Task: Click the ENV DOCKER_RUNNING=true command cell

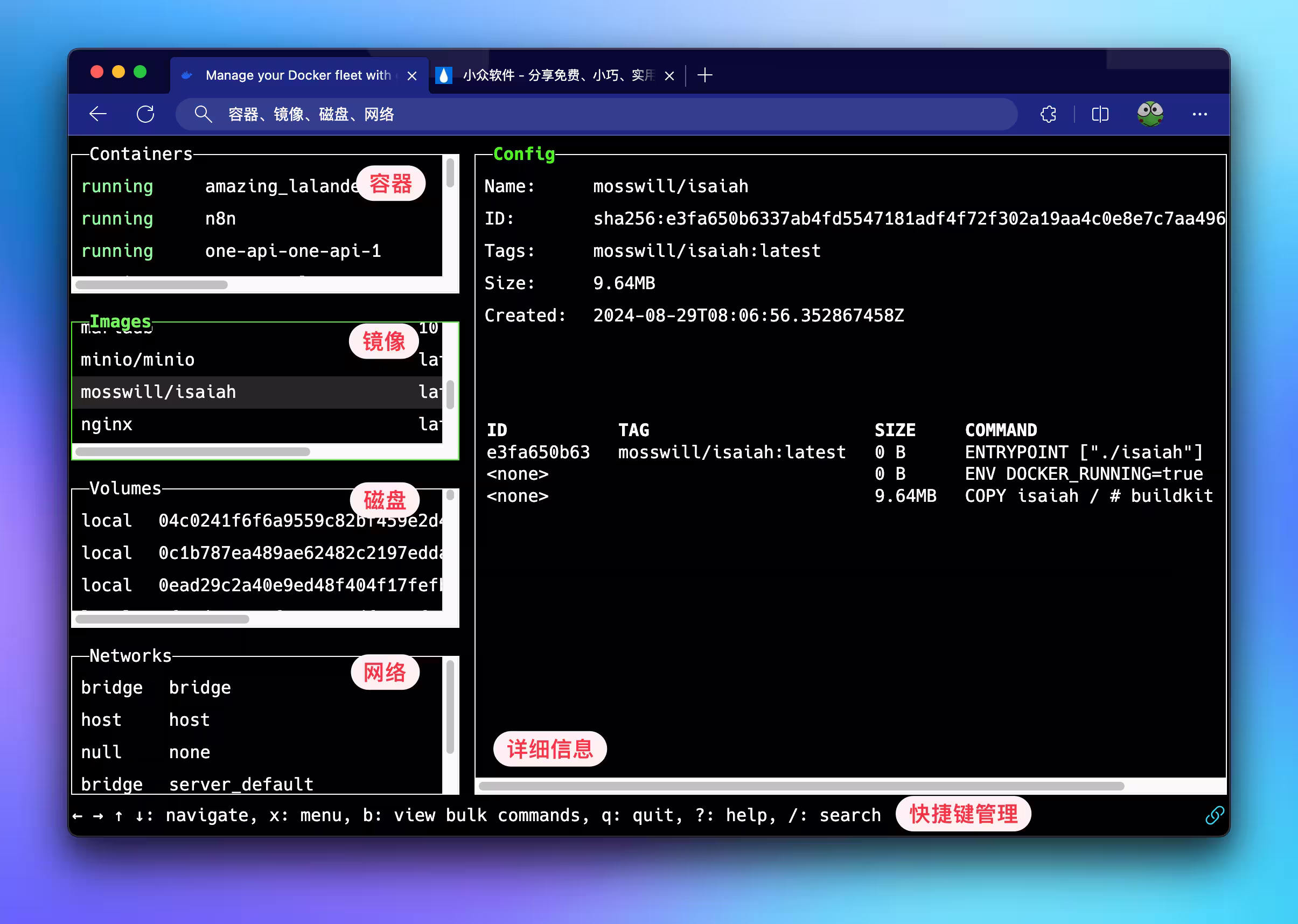Action: click(1084, 474)
